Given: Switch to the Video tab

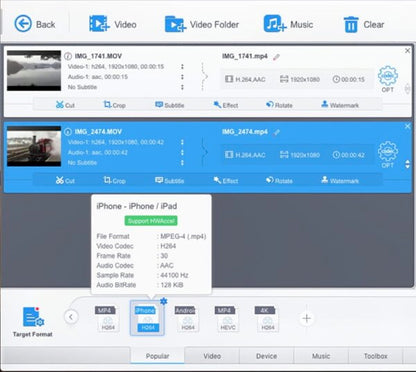Looking at the screenshot, I should tap(212, 356).
